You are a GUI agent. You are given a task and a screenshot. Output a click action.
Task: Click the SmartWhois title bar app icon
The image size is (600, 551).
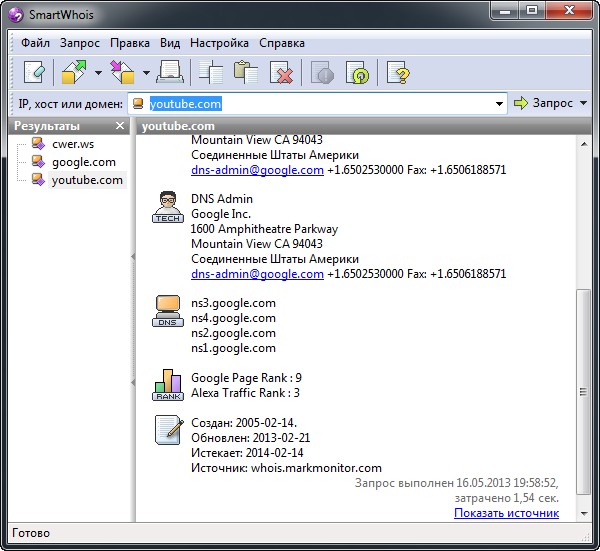pos(16,15)
